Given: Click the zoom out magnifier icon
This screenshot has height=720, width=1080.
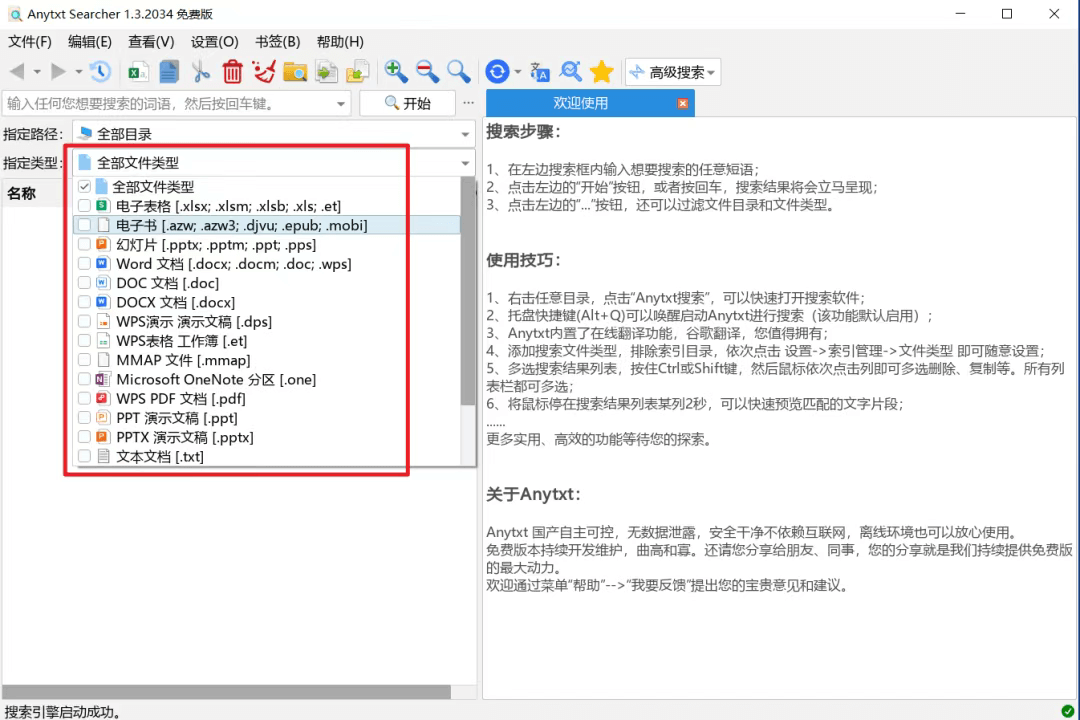Looking at the screenshot, I should point(427,72).
